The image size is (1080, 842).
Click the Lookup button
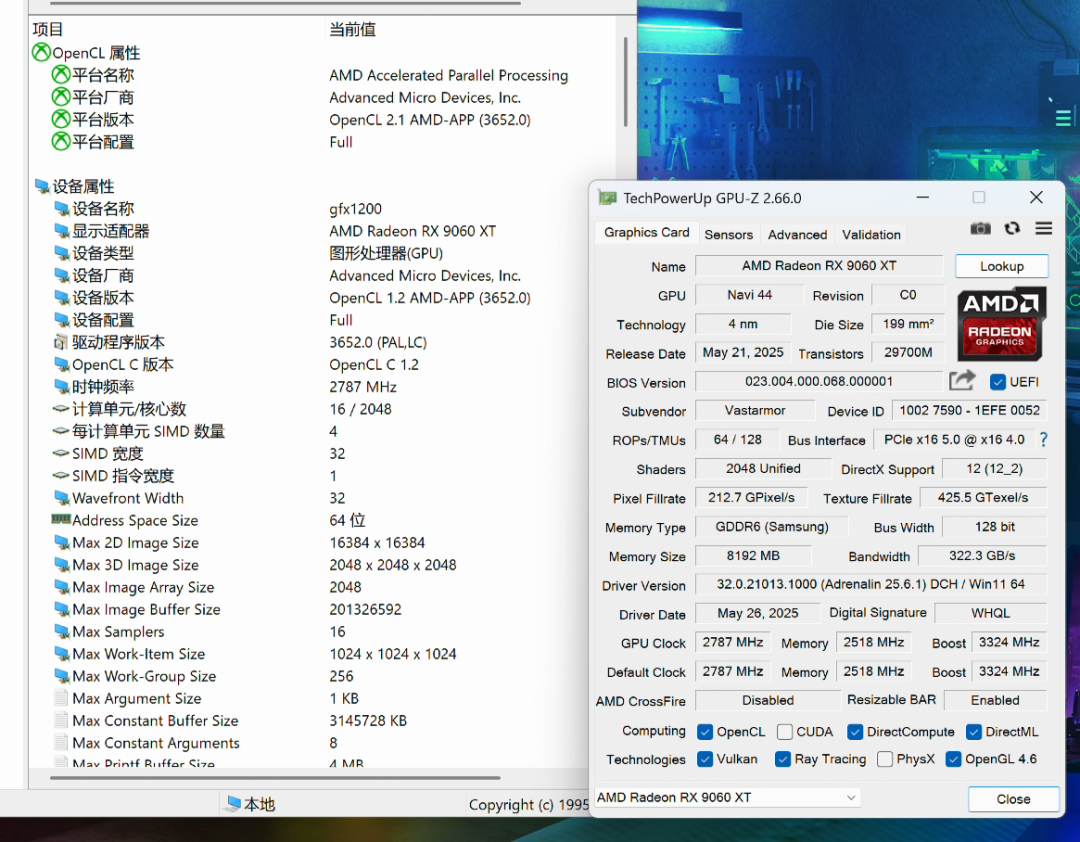[x=1001, y=266]
